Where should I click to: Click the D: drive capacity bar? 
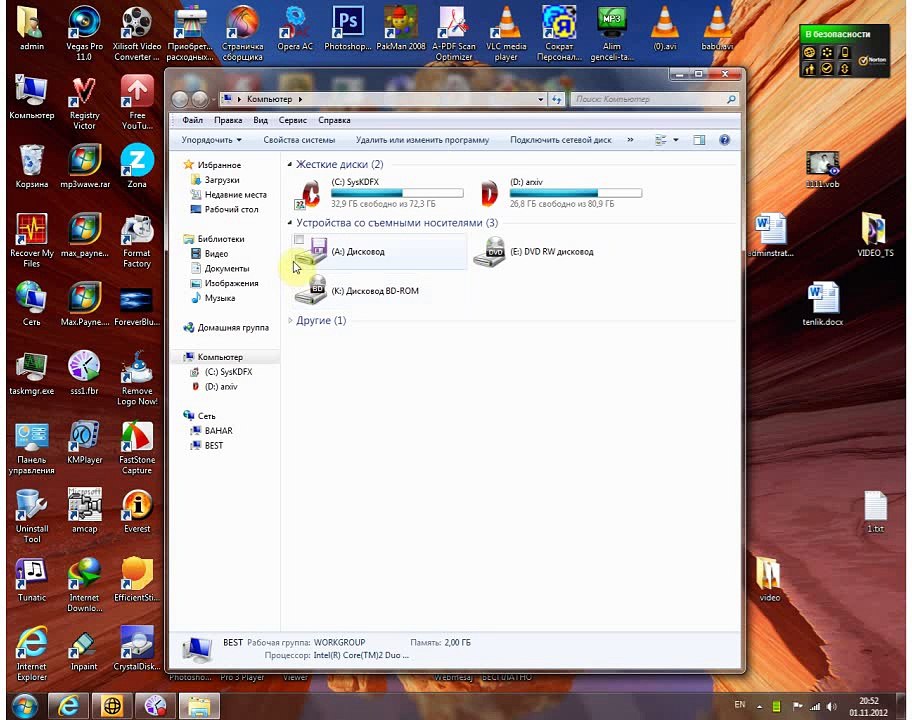576,193
